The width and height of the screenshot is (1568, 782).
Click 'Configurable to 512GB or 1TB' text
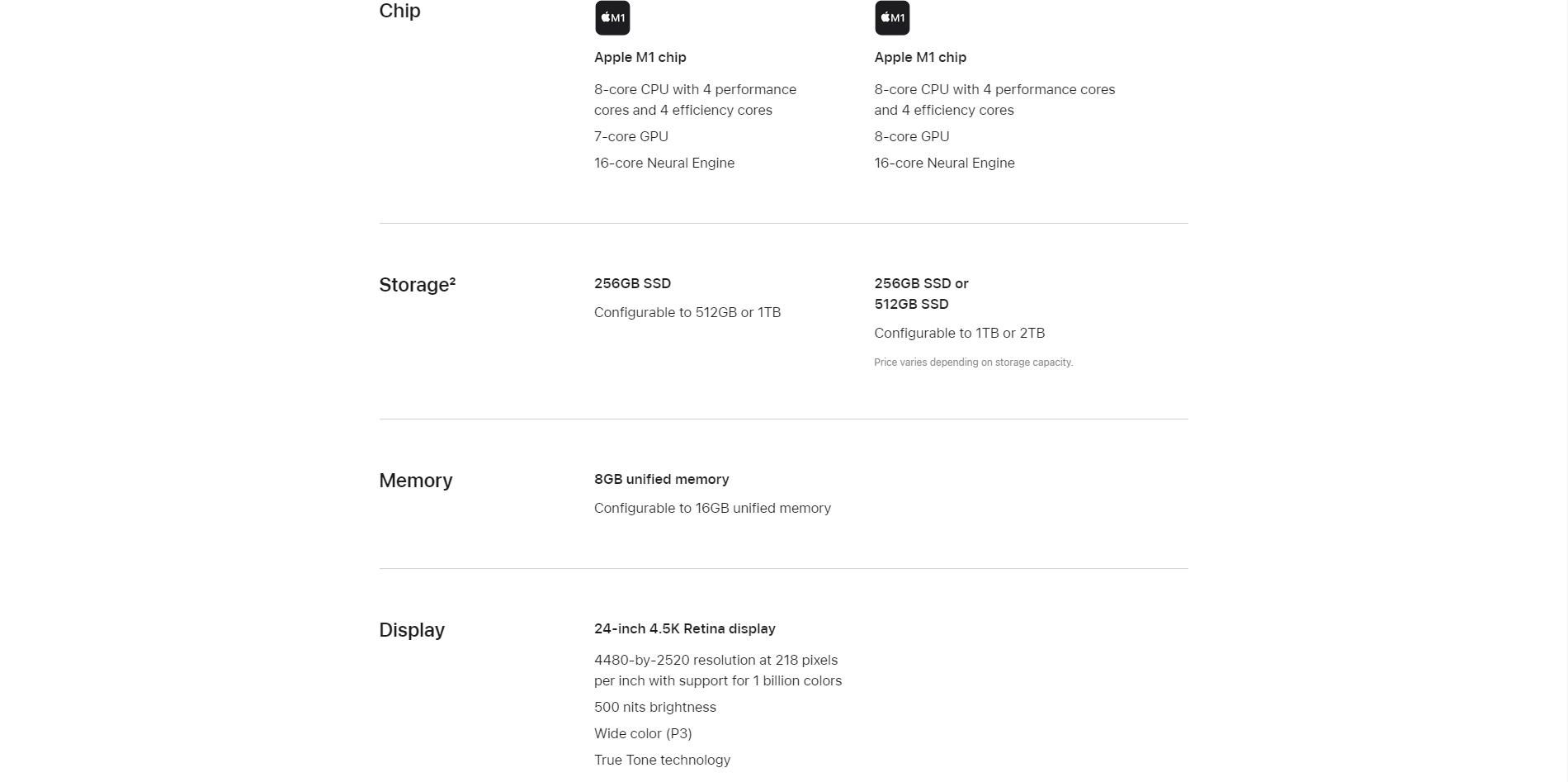pos(687,312)
